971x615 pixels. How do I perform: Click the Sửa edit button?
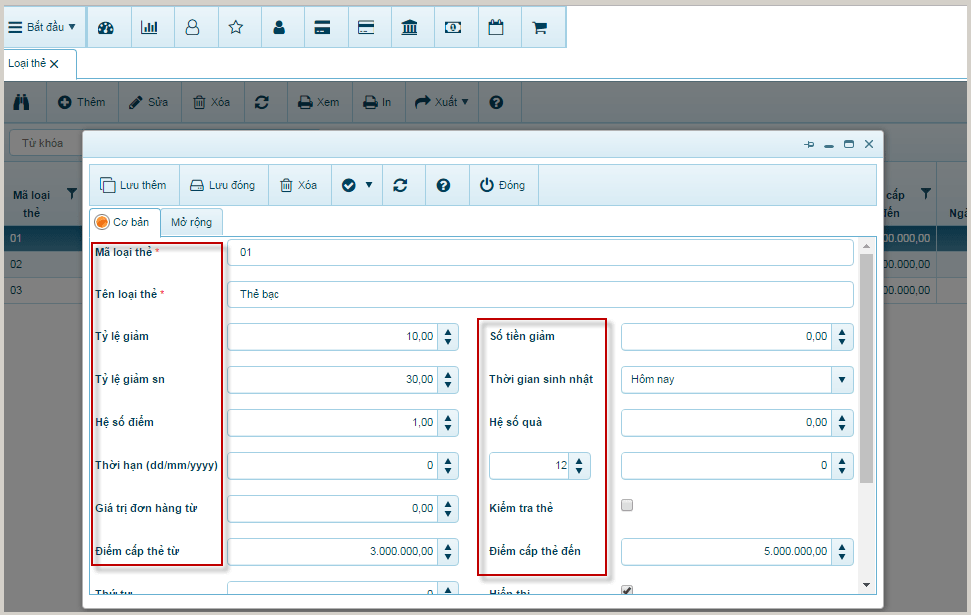coord(149,102)
